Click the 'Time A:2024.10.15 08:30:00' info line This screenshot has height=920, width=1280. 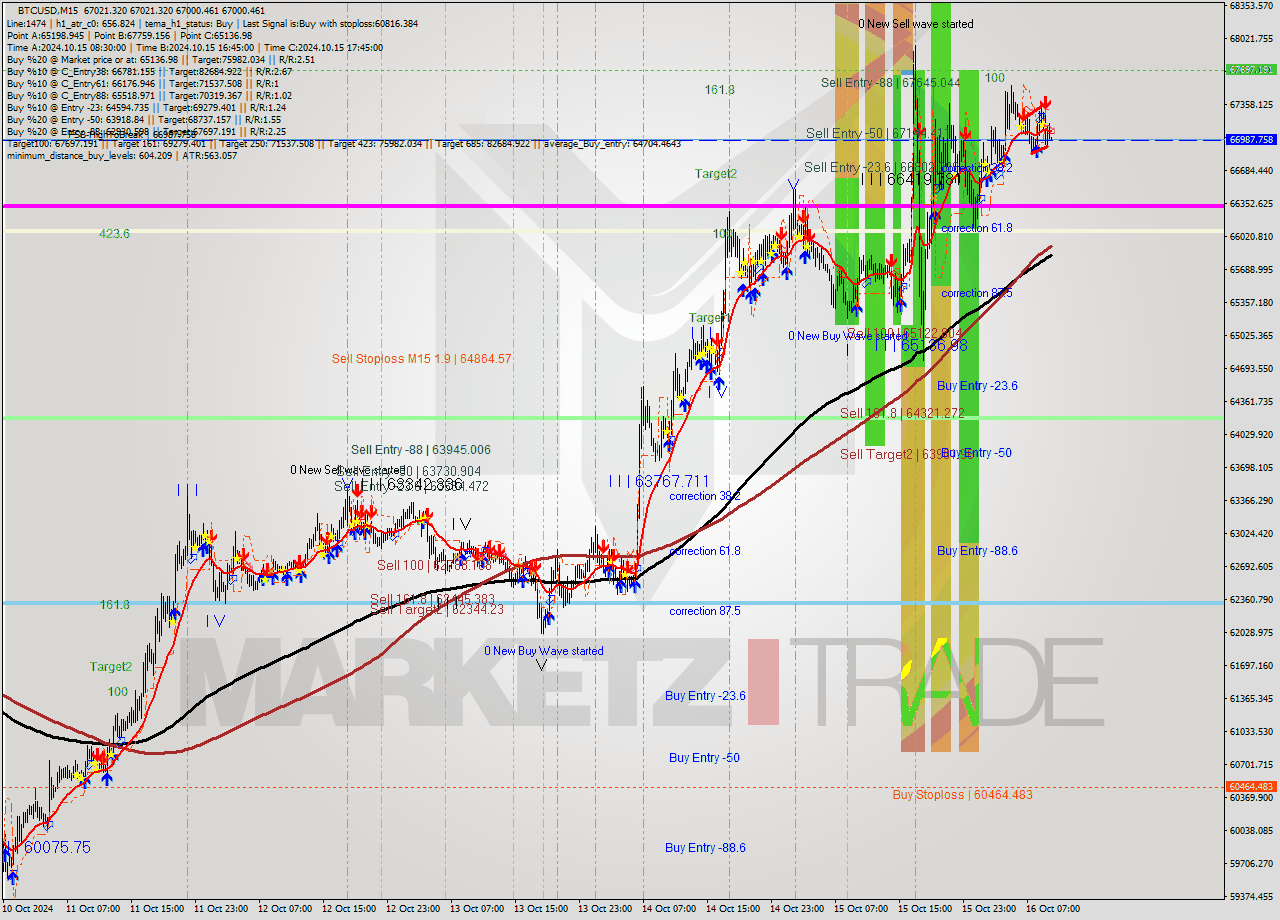tap(66, 47)
